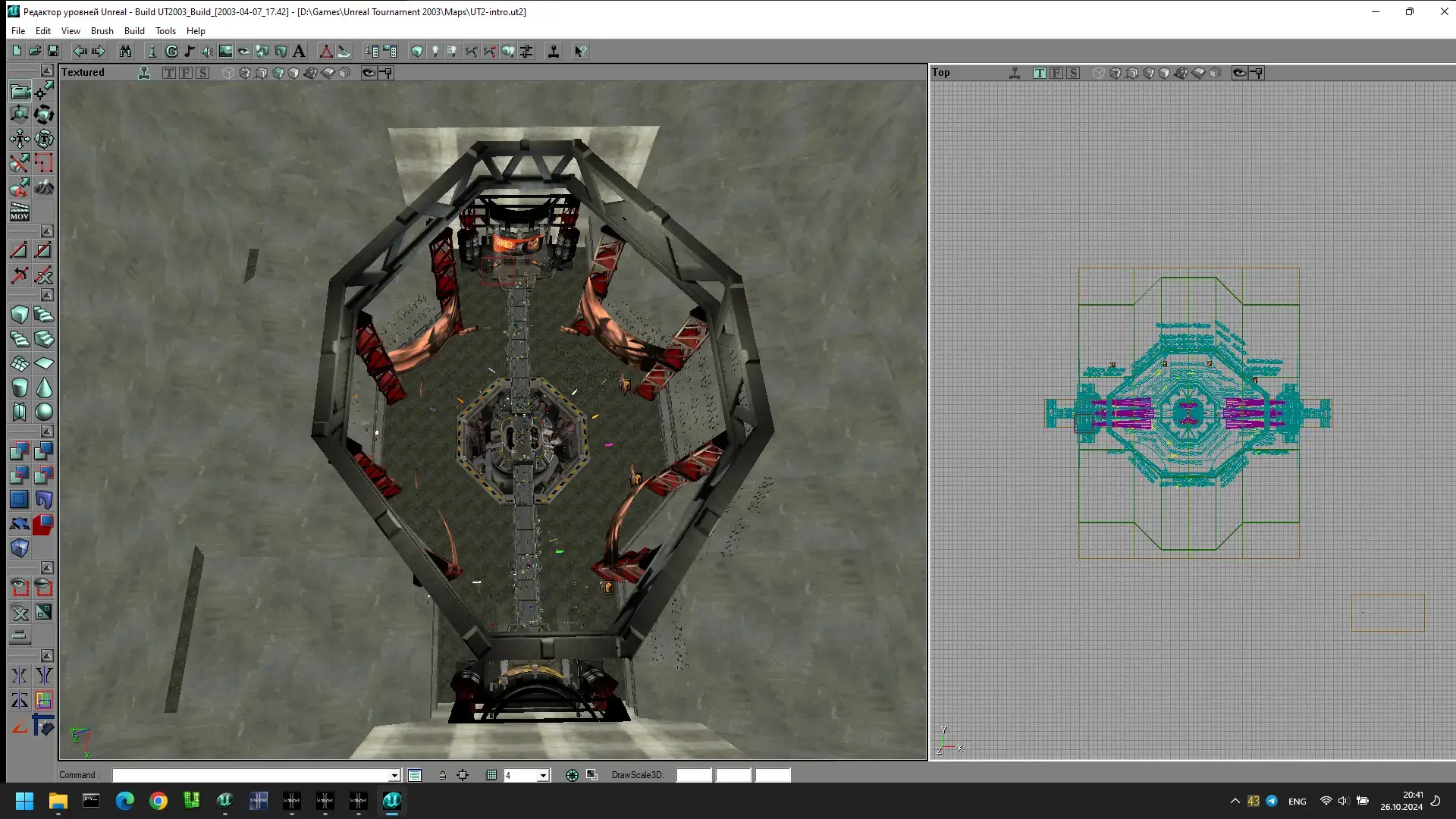Open the Matinee MOV tool
The image size is (1456, 819).
click(20, 212)
